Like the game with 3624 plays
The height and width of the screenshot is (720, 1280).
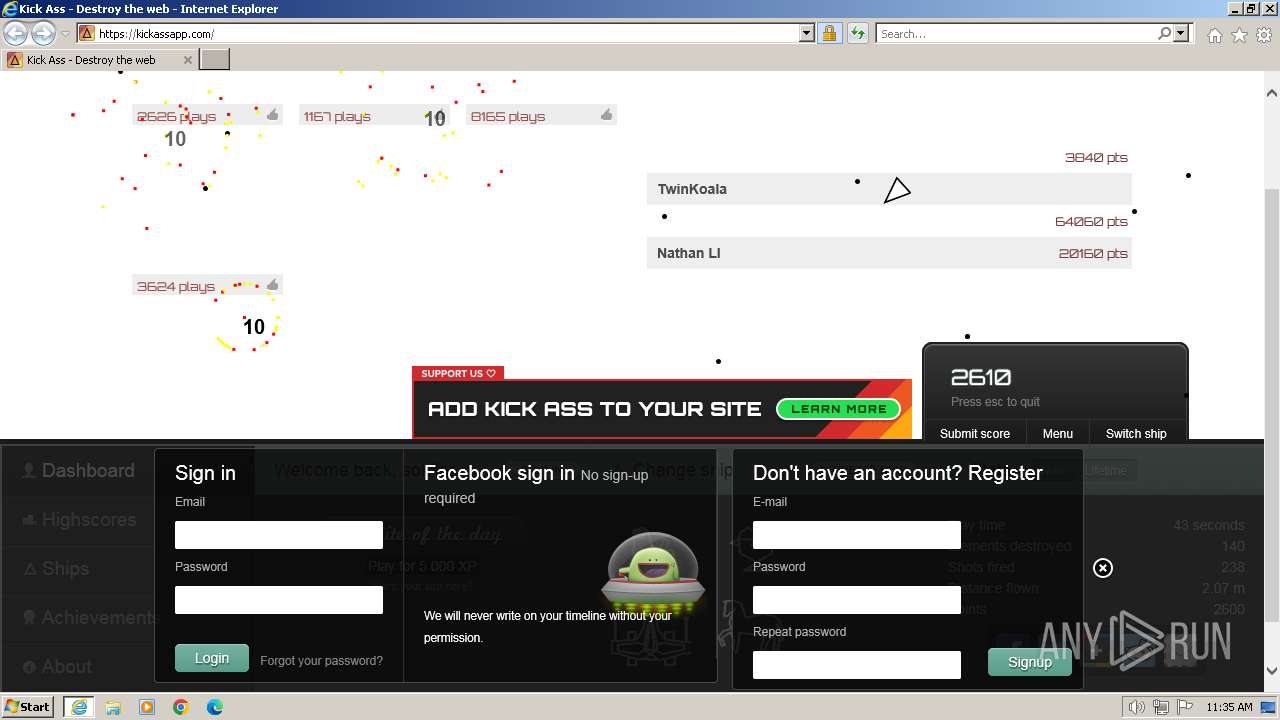pos(272,285)
